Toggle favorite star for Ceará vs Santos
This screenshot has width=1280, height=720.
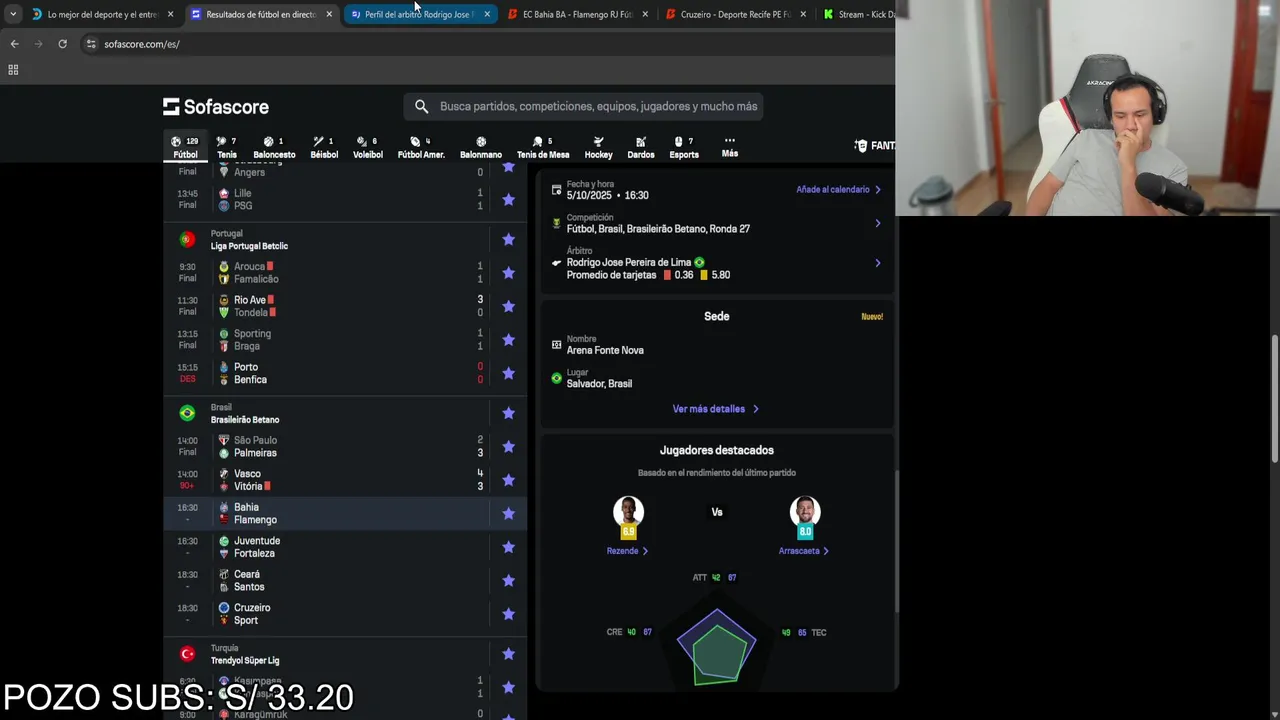[508, 580]
